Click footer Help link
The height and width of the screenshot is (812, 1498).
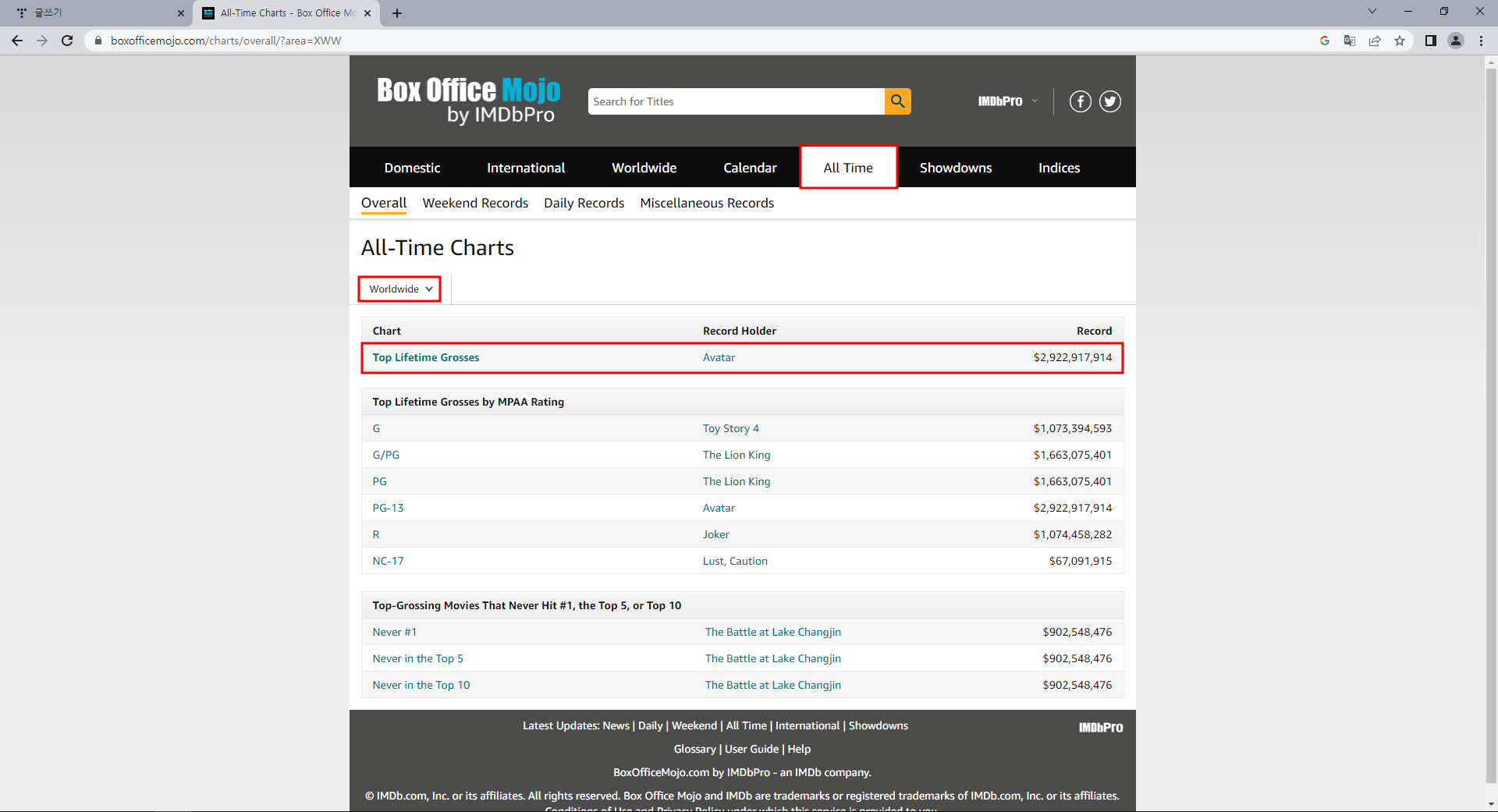coord(799,749)
